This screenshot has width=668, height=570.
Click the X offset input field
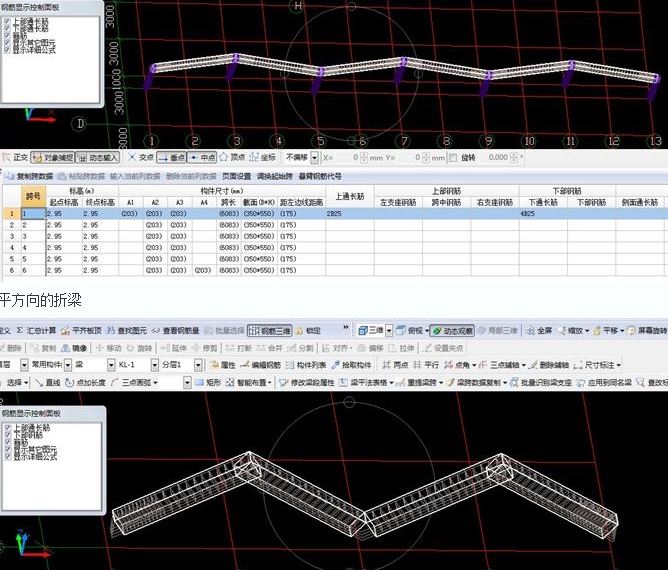(347, 158)
